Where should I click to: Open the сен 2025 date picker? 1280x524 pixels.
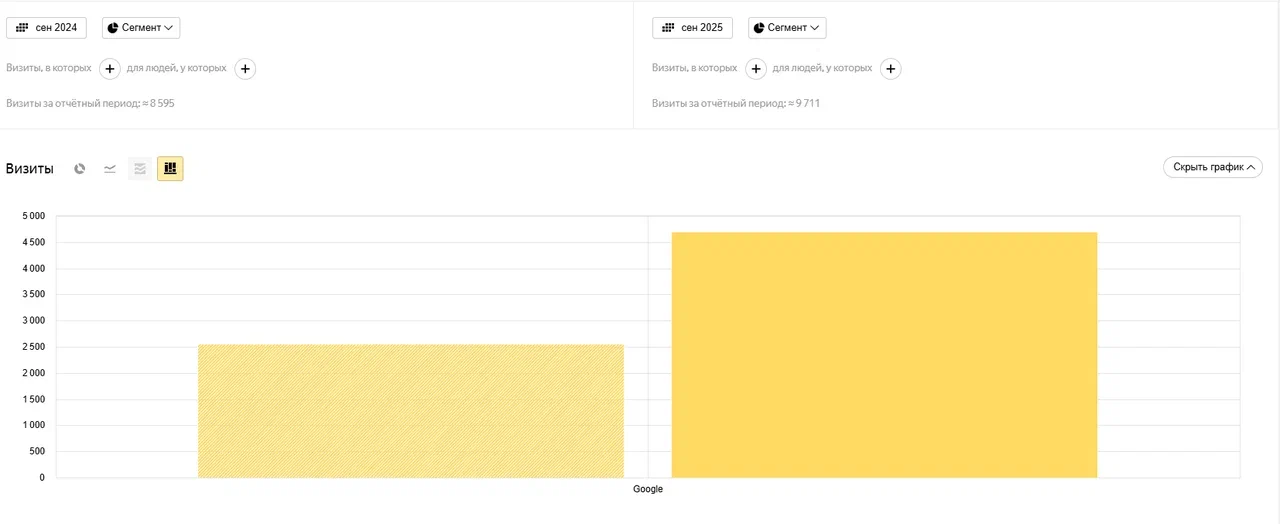point(692,28)
